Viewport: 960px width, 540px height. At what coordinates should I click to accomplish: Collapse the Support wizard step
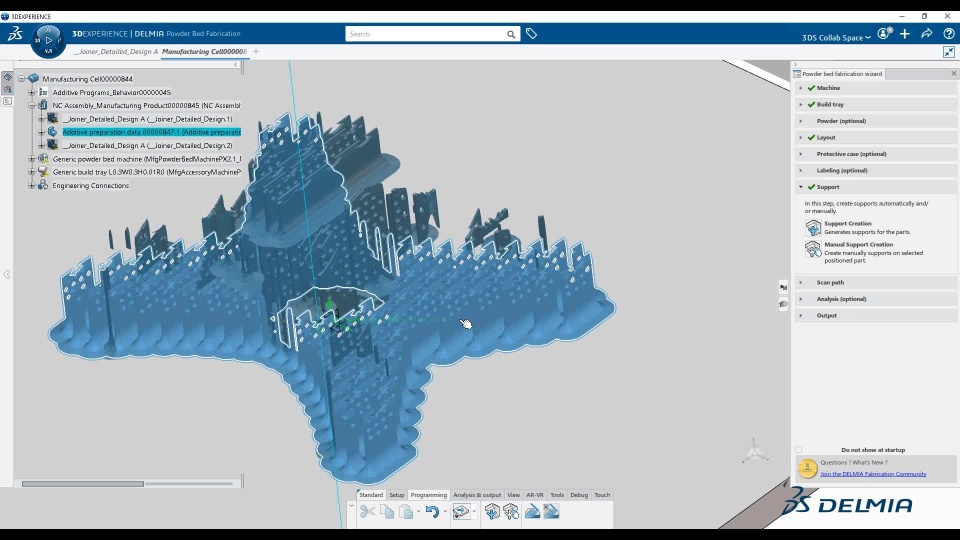coord(801,187)
